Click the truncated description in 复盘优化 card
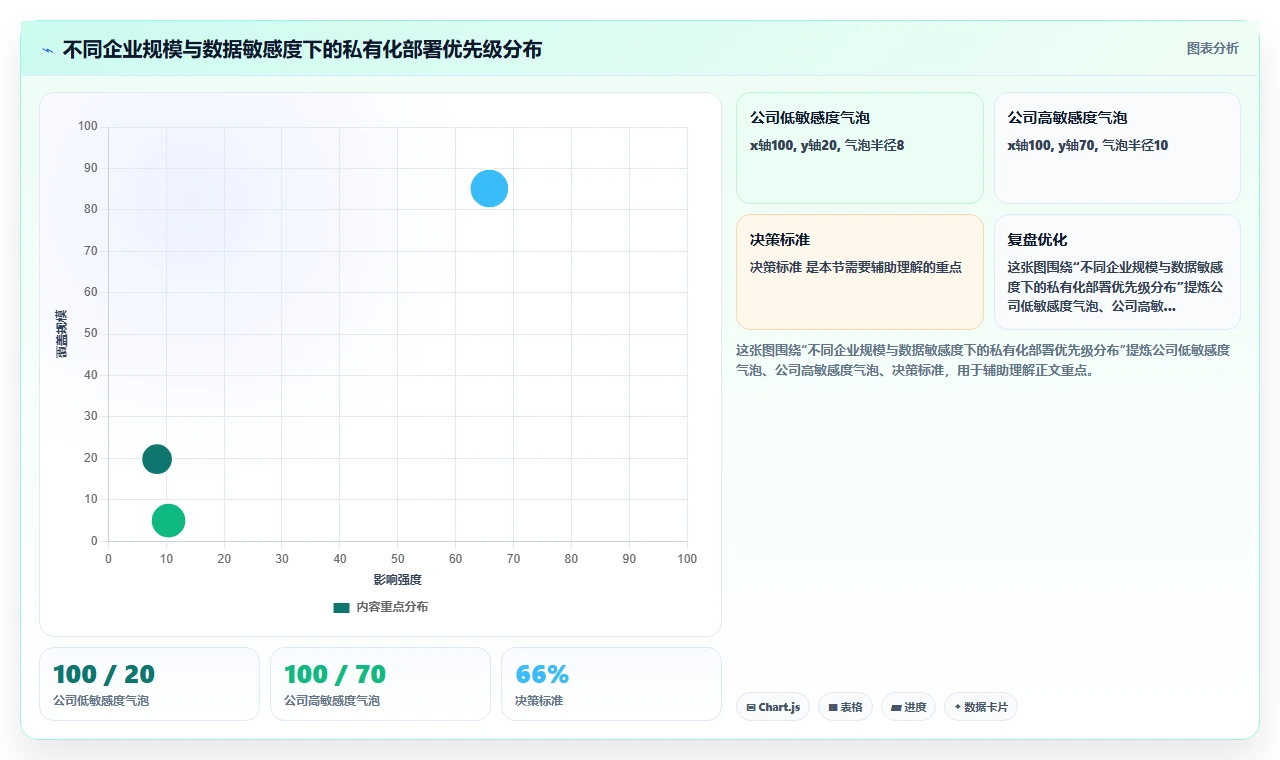This screenshot has width=1280, height=760. coord(1115,287)
